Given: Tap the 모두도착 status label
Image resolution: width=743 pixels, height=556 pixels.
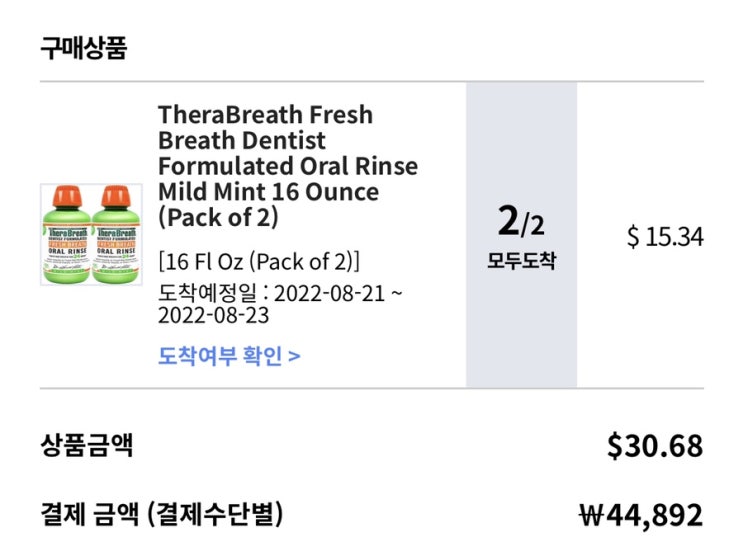Looking at the screenshot, I should [x=521, y=262].
